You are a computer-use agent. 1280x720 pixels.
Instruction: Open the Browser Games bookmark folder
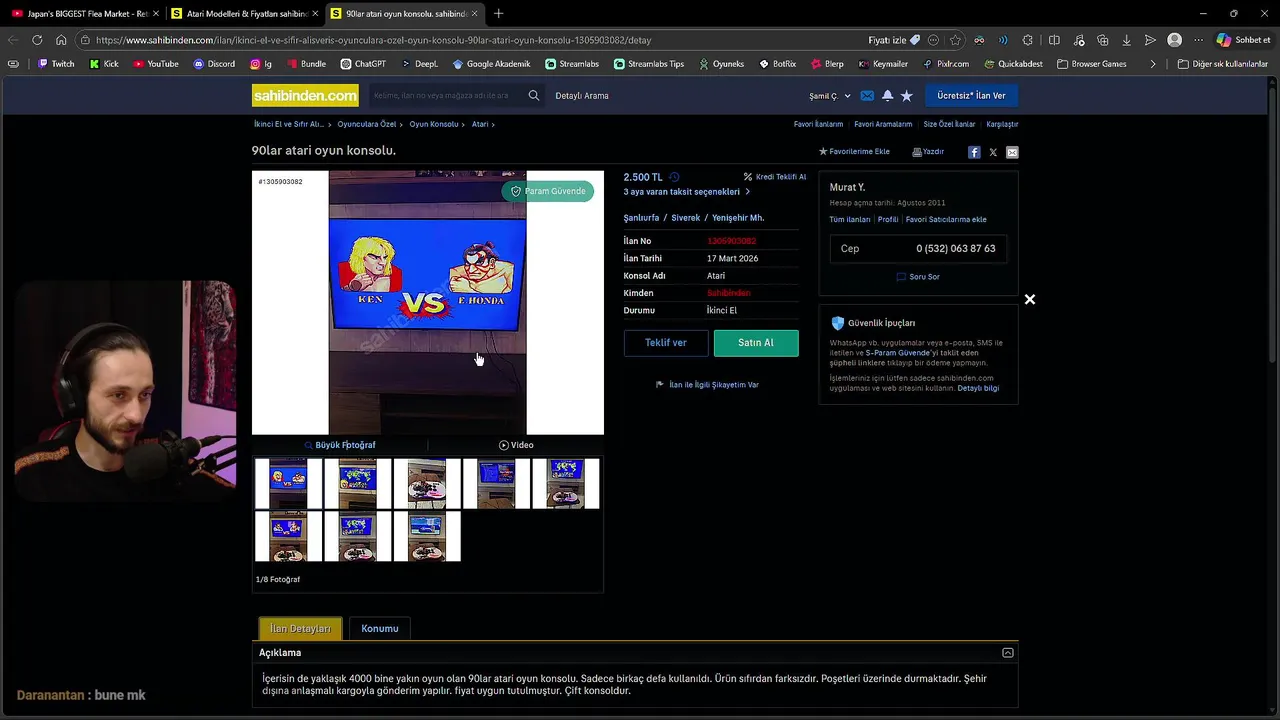(1091, 64)
